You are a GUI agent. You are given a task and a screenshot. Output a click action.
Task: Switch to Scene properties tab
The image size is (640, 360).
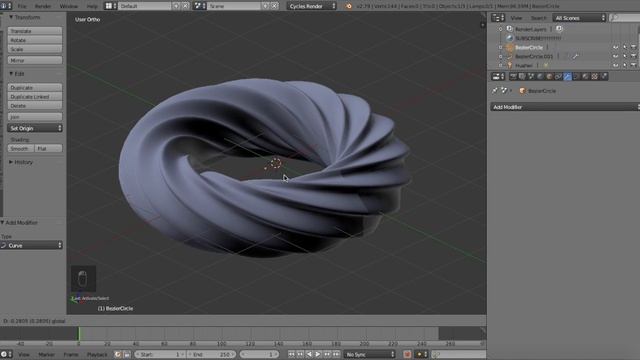tap(531, 76)
